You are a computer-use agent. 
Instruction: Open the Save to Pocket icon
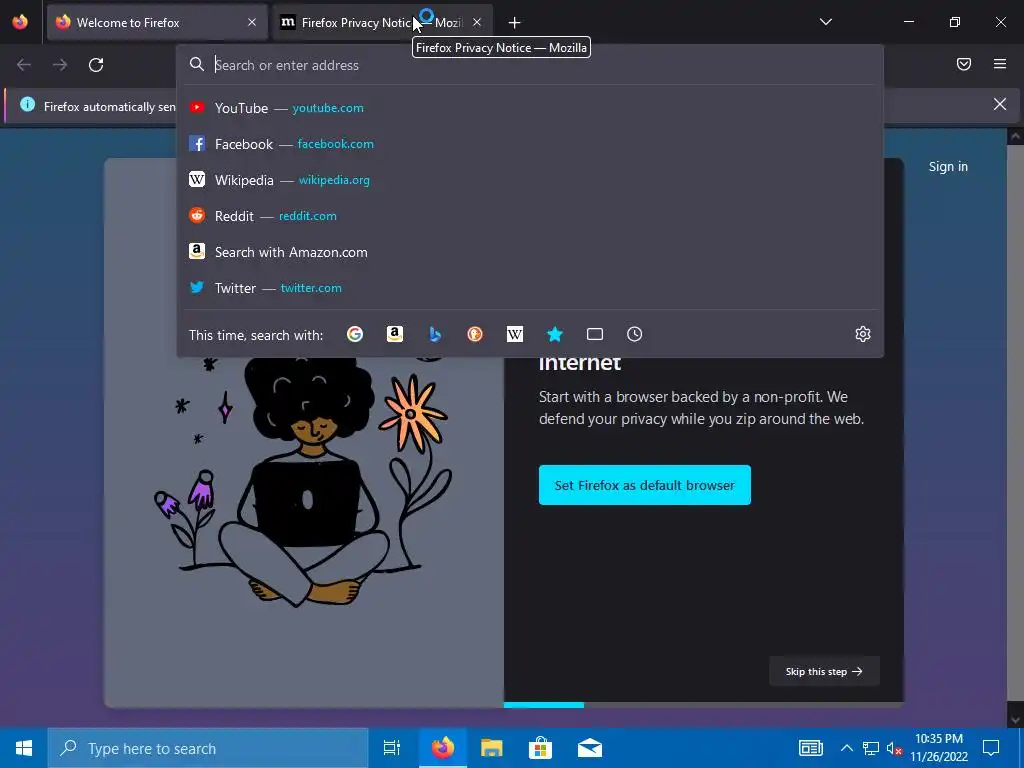(964, 64)
